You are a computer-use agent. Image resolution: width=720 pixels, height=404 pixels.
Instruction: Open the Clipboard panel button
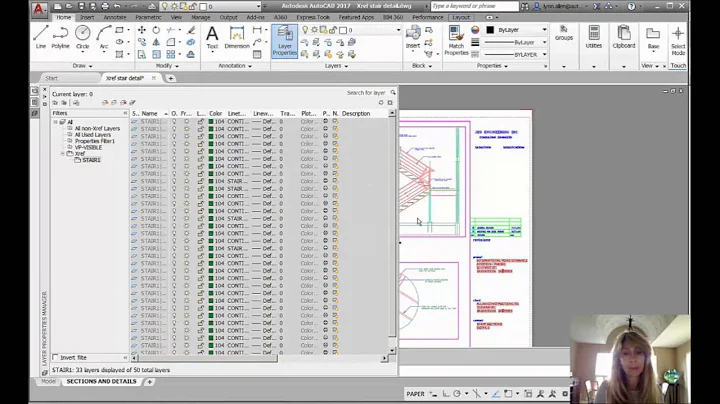pos(624,37)
